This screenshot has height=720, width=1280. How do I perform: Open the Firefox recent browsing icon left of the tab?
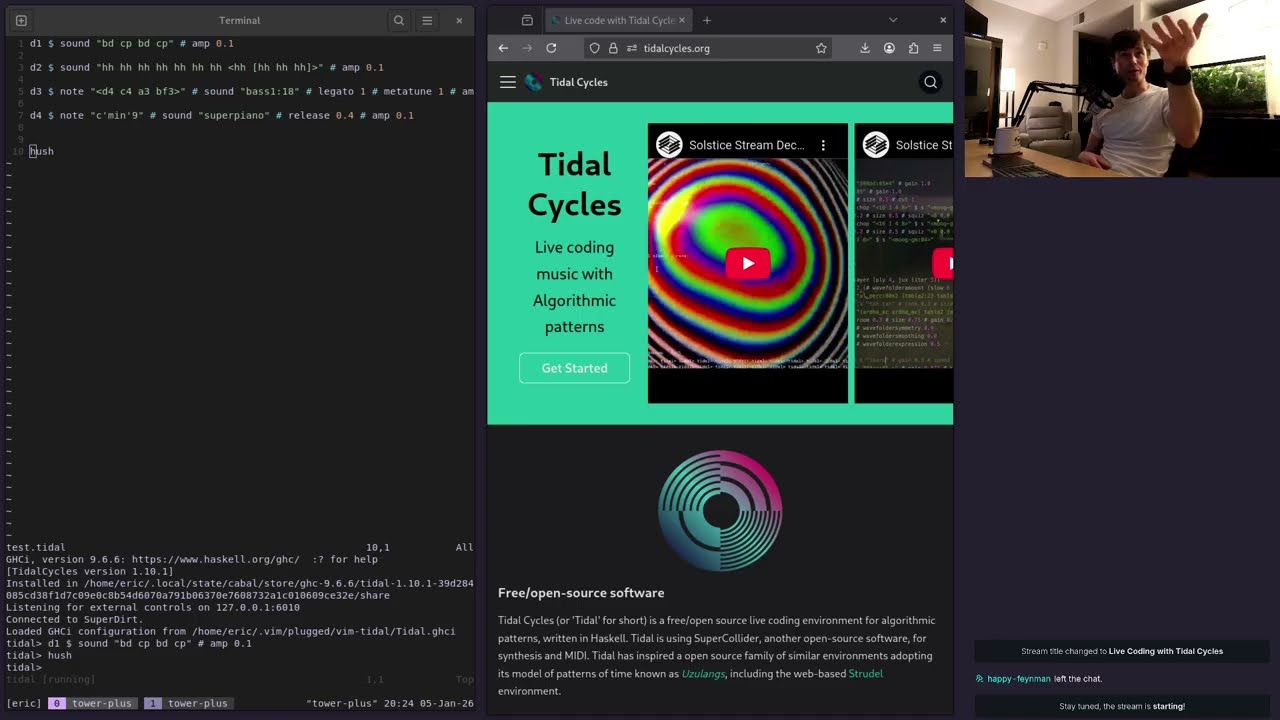[527, 20]
